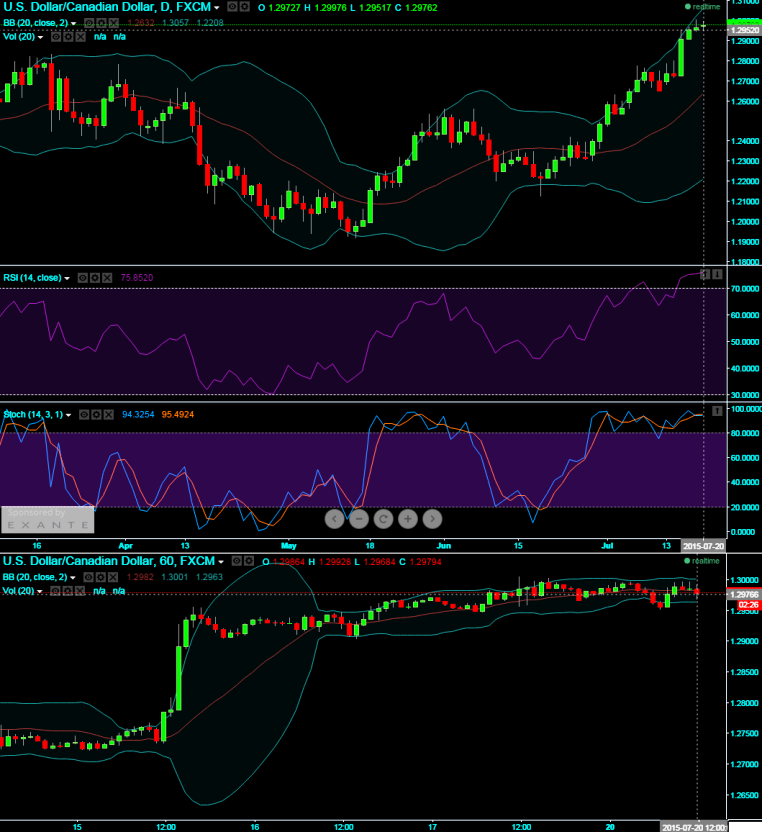
Task: Zoom out chart with minus button
Action: tap(359, 518)
